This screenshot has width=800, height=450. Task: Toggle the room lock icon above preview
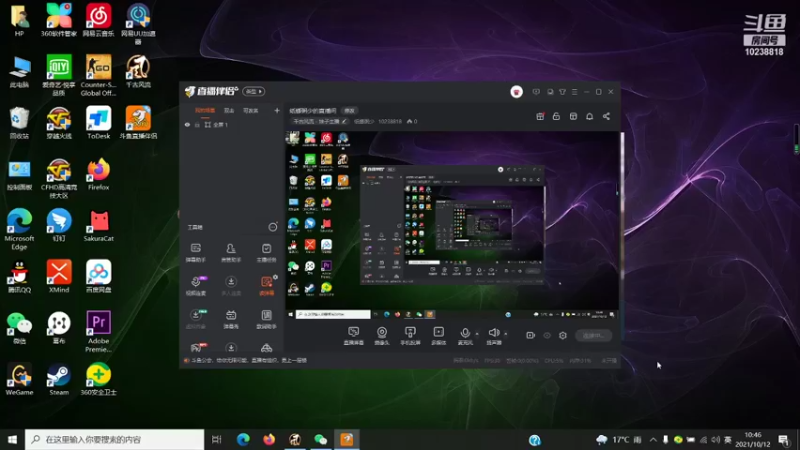(x=556, y=116)
